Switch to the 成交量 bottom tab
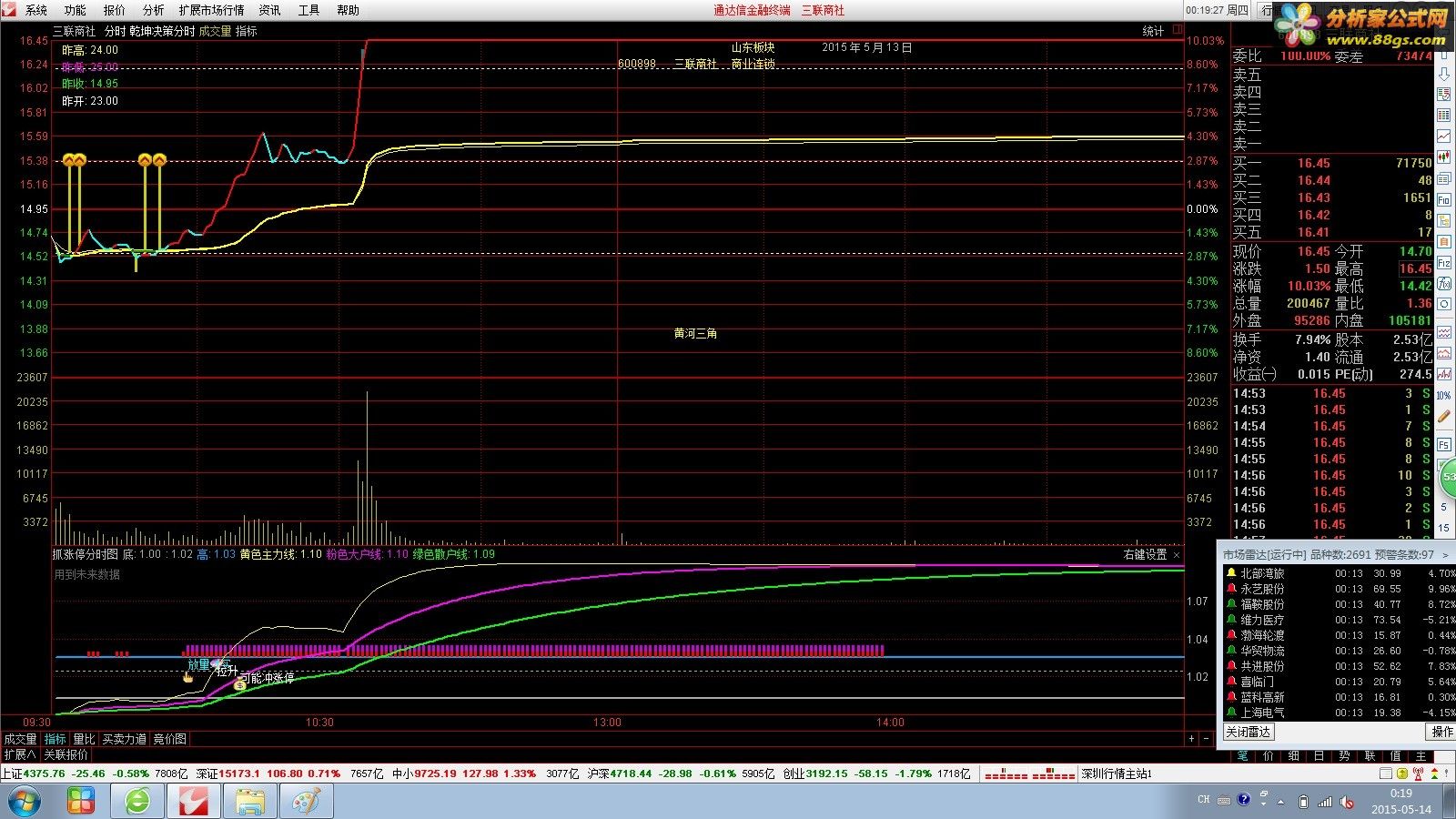The height and width of the screenshot is (819, 1456). pyautogui.click(x=21, y=739)
